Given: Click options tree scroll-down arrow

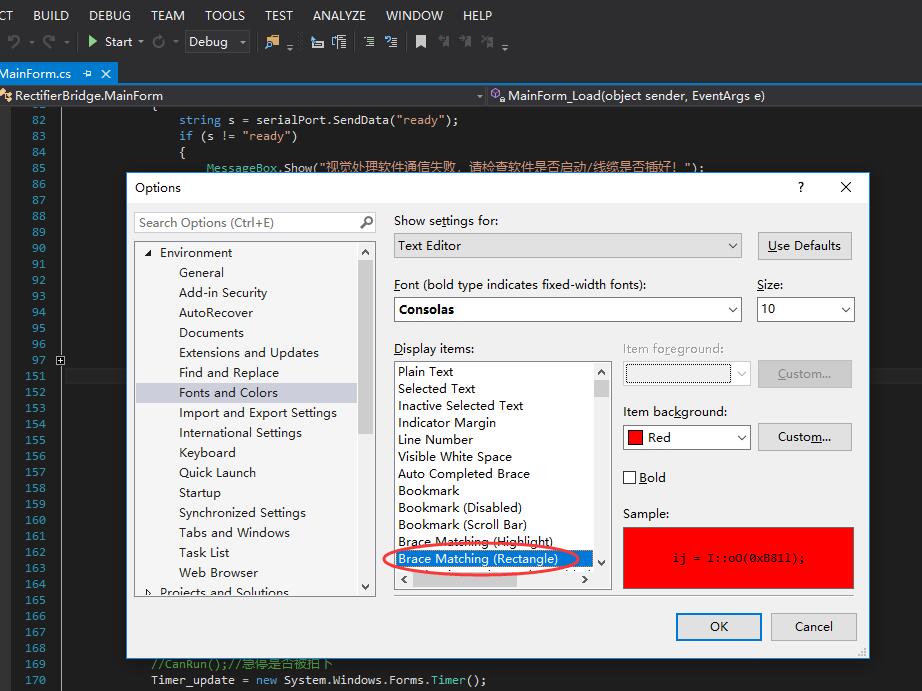Looking at the screenshot, I should click(365, 586).
